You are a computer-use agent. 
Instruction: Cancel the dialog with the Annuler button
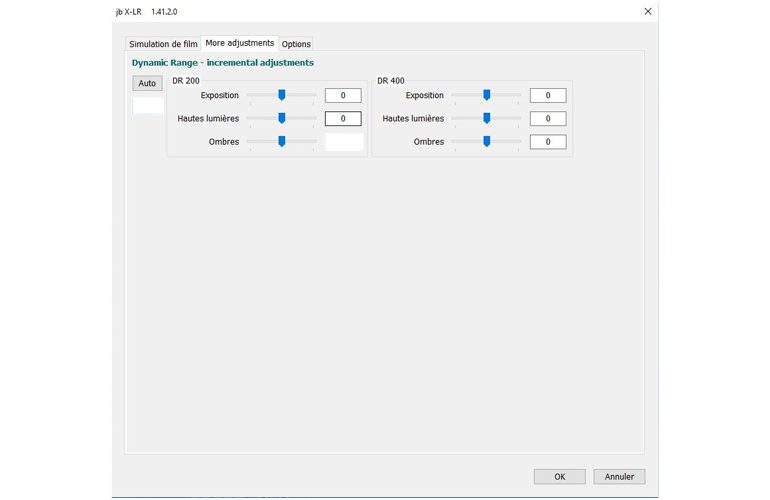pyautogui.click(x=619, y=477)
